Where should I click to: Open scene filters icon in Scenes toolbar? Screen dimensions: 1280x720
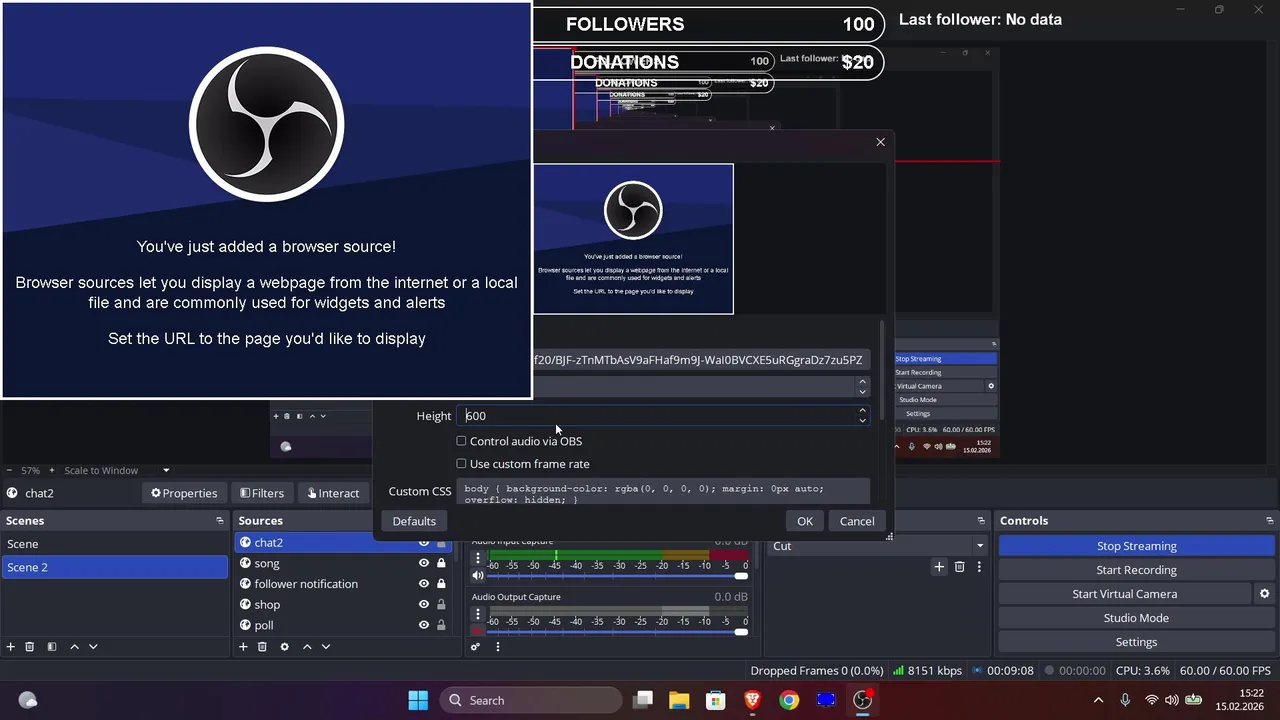pyautogui.click(x=52, y=647)
